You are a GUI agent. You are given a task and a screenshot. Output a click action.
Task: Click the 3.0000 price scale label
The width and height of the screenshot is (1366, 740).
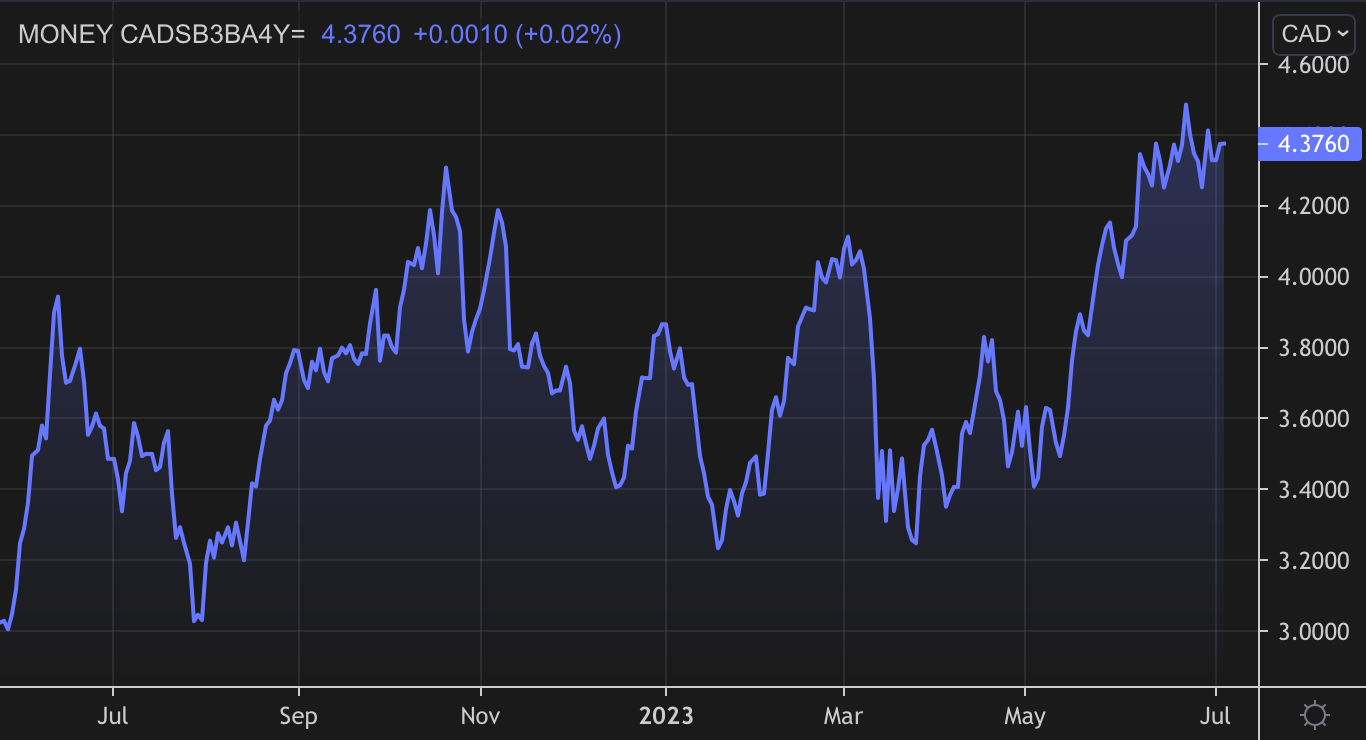click(x=1315, y=631)
